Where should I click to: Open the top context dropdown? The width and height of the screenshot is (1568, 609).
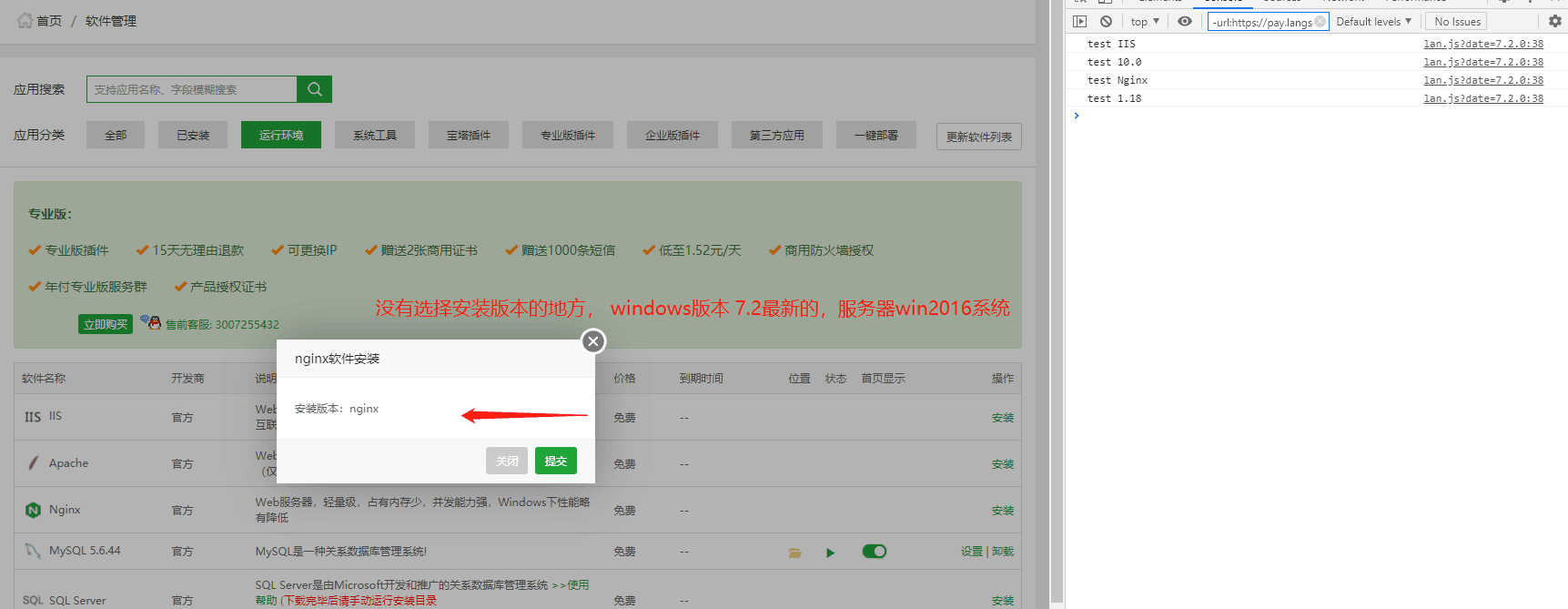(x=1145, y=21)
